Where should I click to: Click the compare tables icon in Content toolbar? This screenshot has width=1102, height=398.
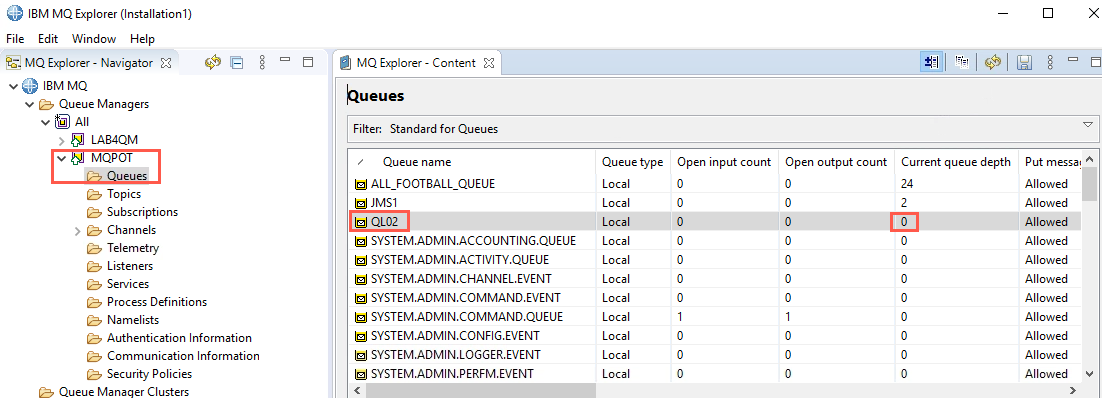pos(962,63)
